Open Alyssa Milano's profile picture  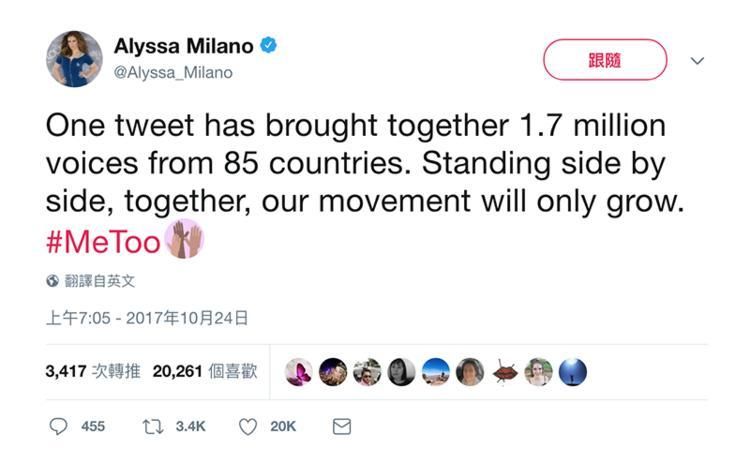pos(74,58)
